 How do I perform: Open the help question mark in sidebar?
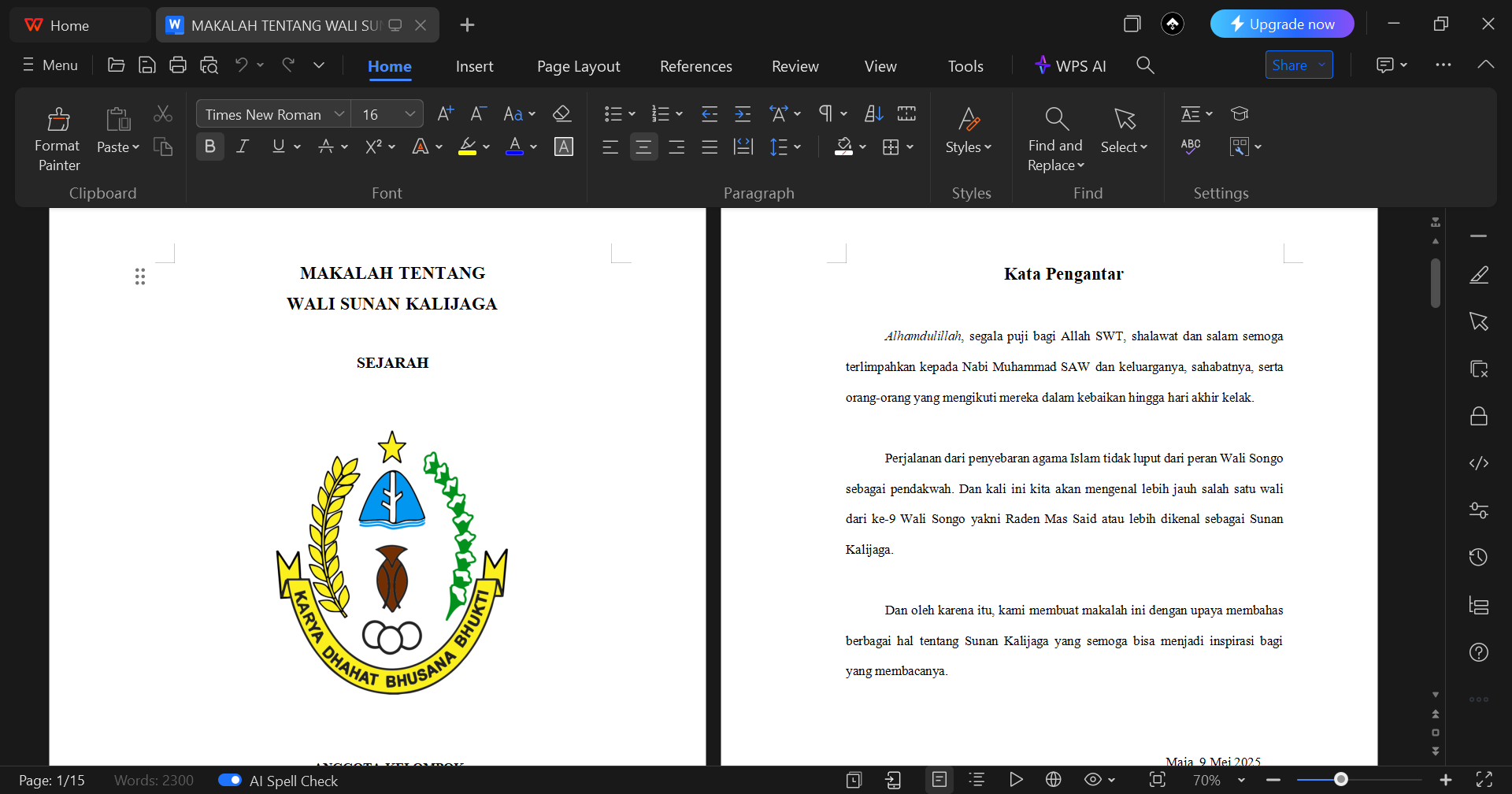[x=1479, y=652]
